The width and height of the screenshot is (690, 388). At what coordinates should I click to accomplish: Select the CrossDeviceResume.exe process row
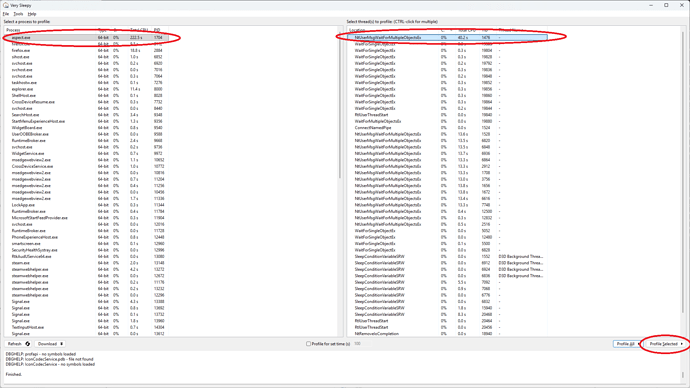click(87, 102)
